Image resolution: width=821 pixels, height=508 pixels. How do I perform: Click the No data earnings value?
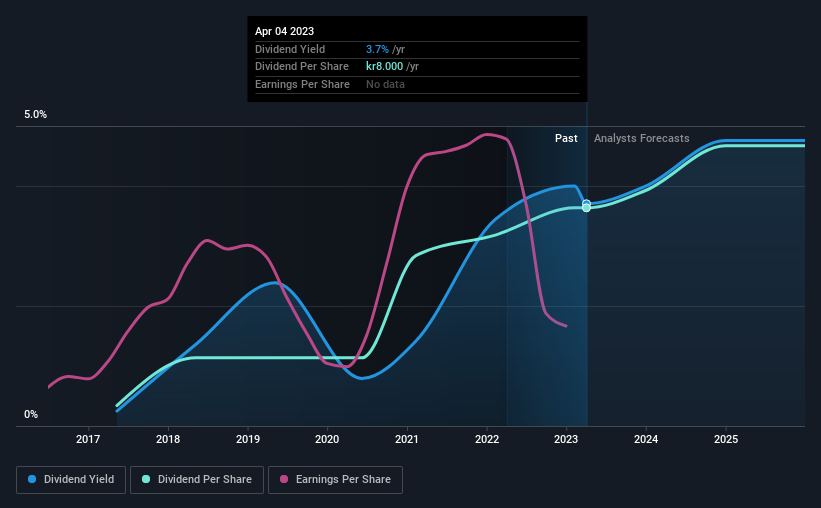tap(385, 84)
